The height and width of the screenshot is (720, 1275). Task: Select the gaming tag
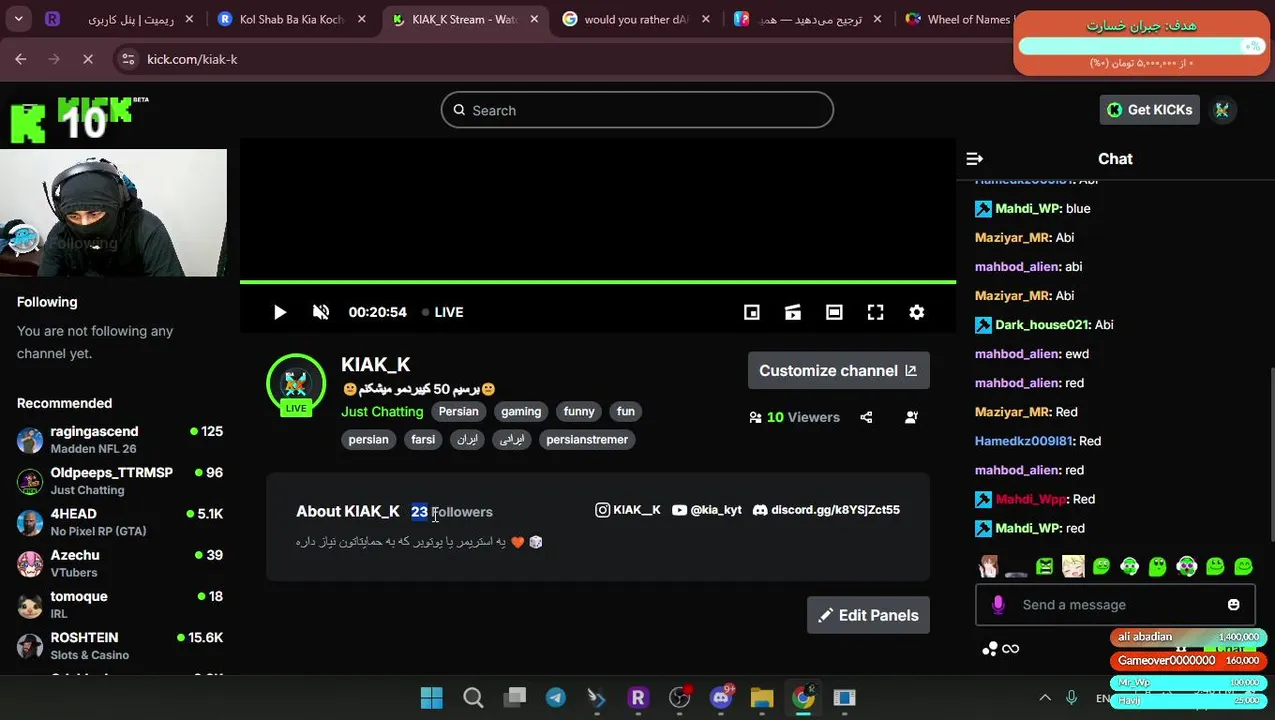(521, 412)
